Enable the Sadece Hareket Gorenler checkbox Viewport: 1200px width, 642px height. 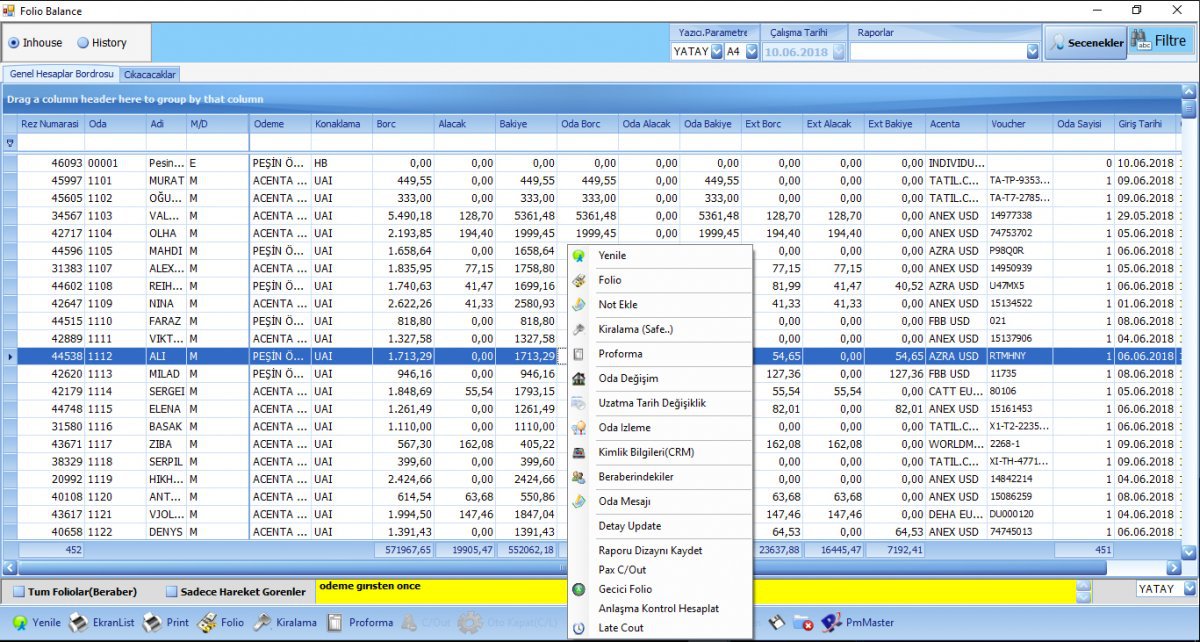pos(172,591)
